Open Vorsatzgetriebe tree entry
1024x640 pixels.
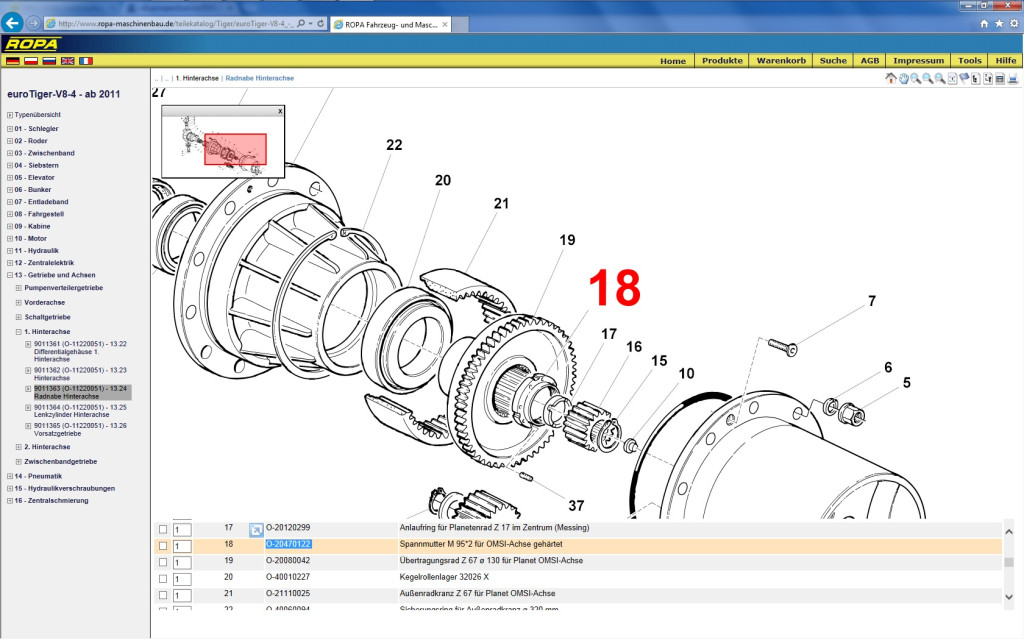(80, 430)
